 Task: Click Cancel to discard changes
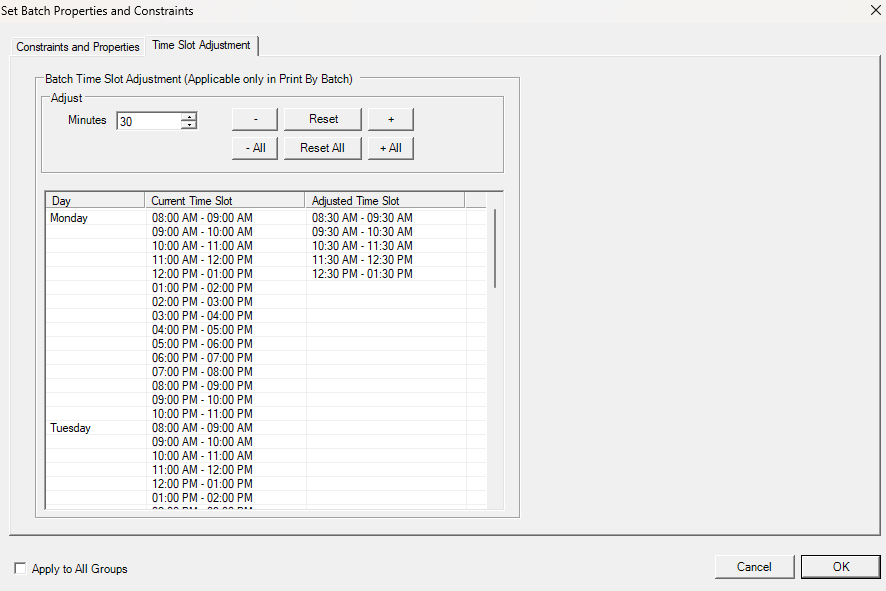pos(754,567)
